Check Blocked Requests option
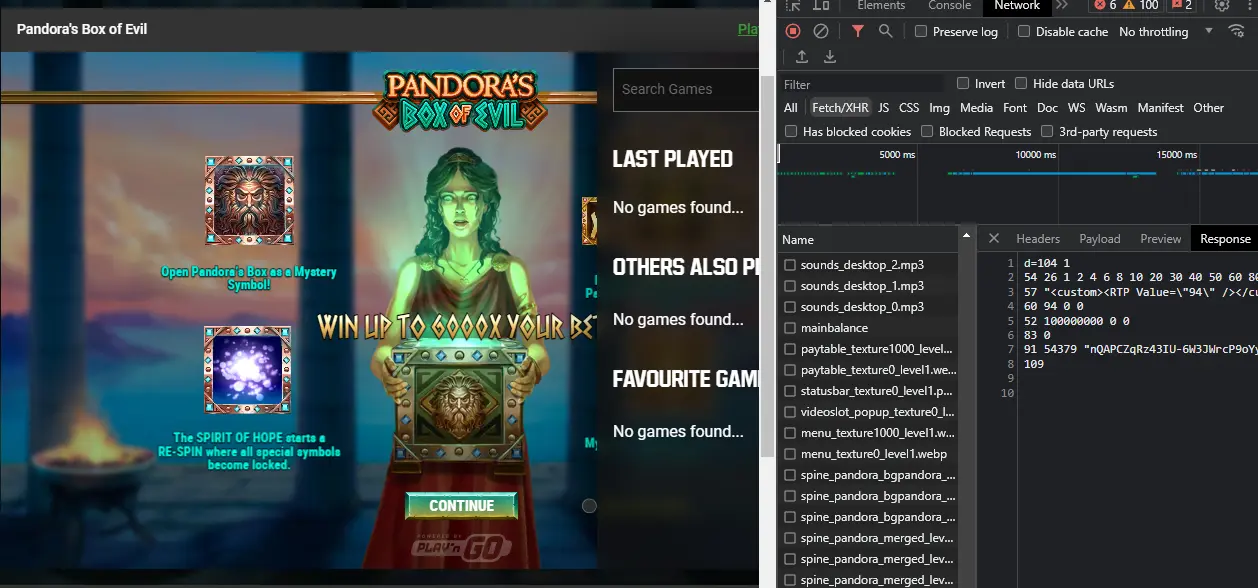Image resolution: width=1258 pixels, height=588 pixels. [927, 131]
